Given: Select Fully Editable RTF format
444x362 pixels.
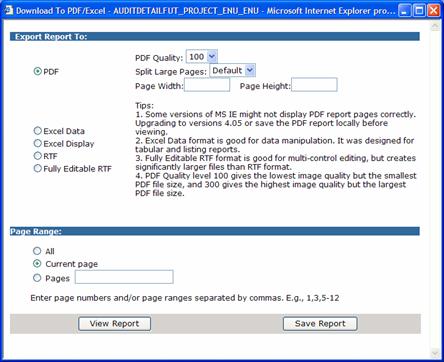Looking at the screenshot, I should point(38,168).
